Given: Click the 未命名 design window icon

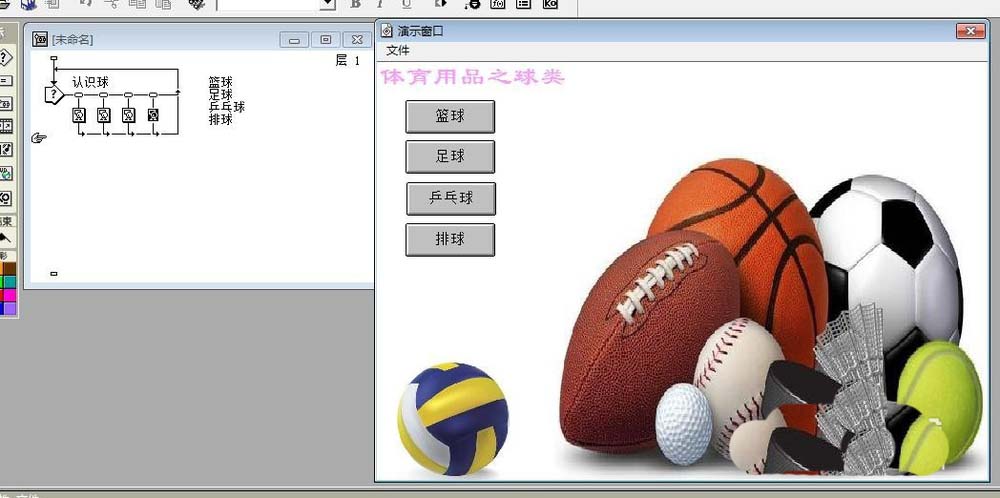Looking at the screenshot, I should (40, 40).
